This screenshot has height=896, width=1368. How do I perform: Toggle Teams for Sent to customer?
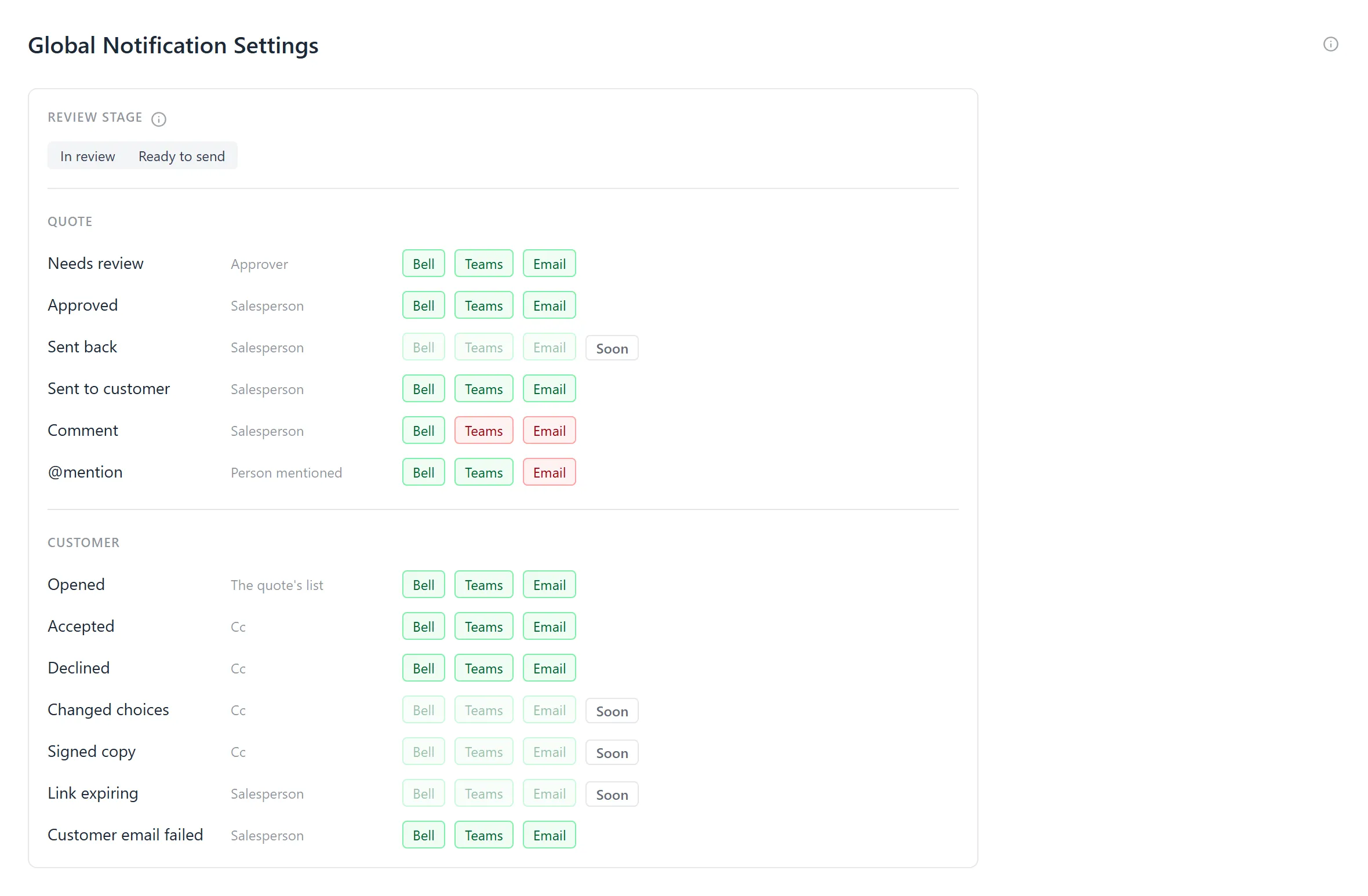pos(484,389)
